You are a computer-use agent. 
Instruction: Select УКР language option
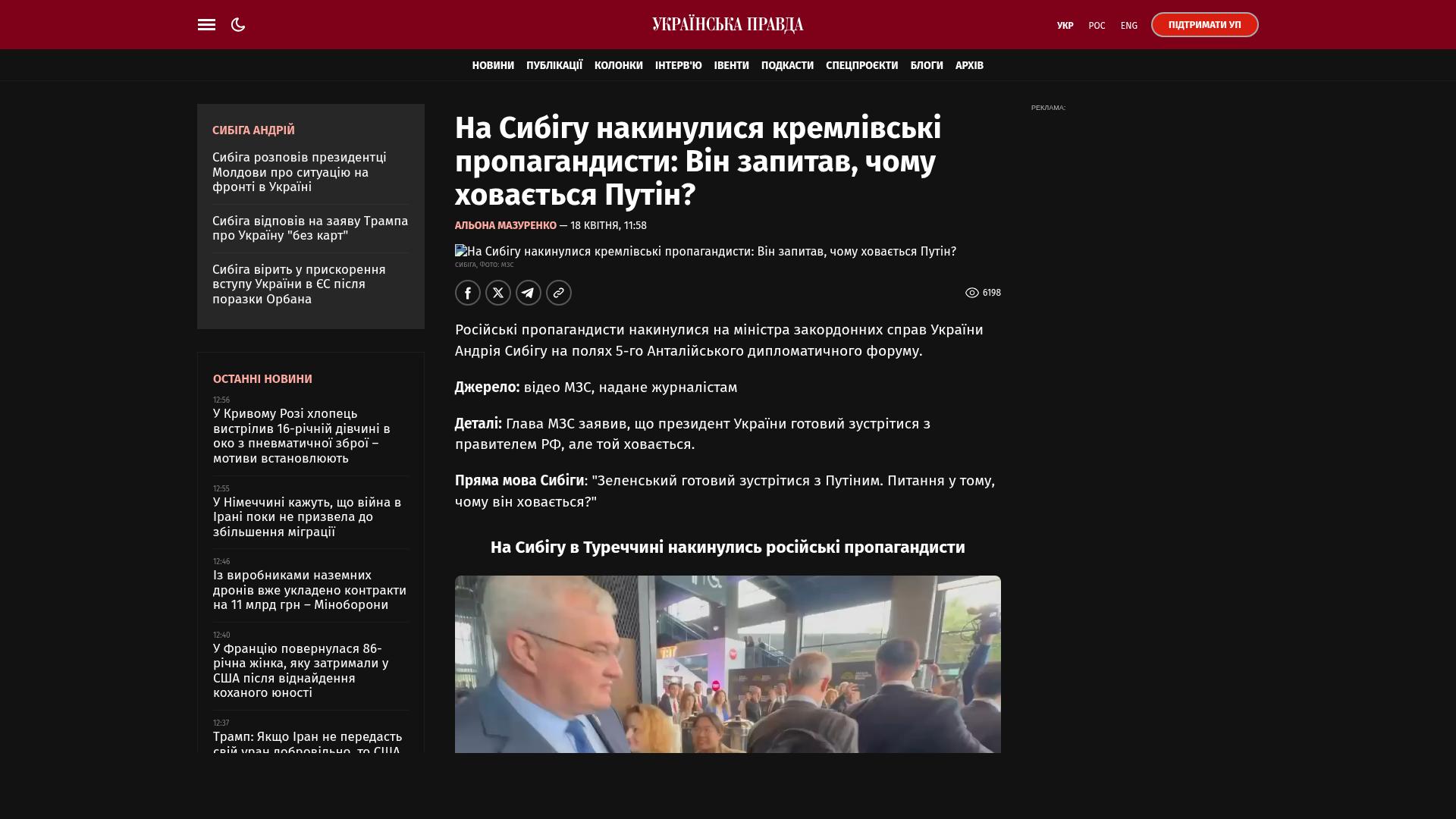pos(1065,26)
